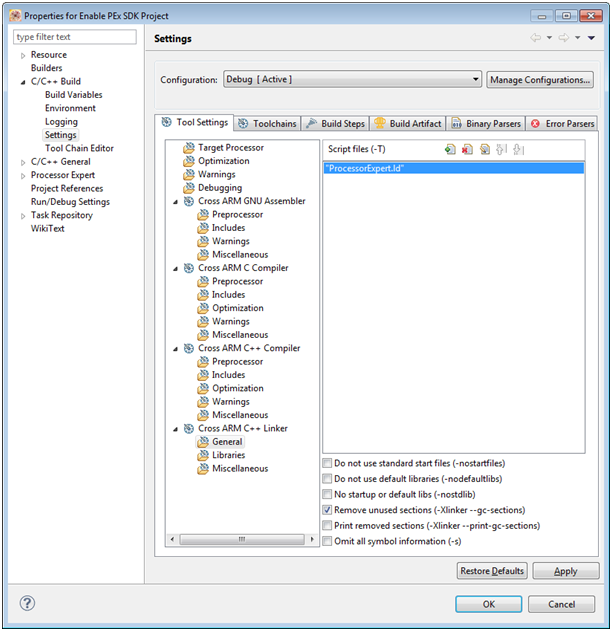Switch to the Build Artifact tab

point(408,124)
